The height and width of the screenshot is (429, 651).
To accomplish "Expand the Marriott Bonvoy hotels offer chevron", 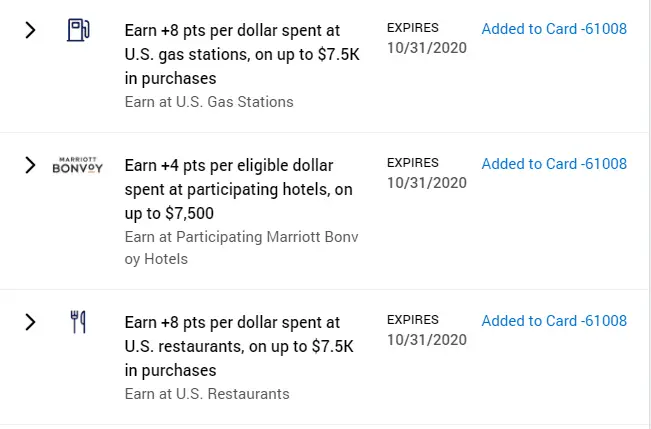I will pyautogui.click(x=30, y=165).
